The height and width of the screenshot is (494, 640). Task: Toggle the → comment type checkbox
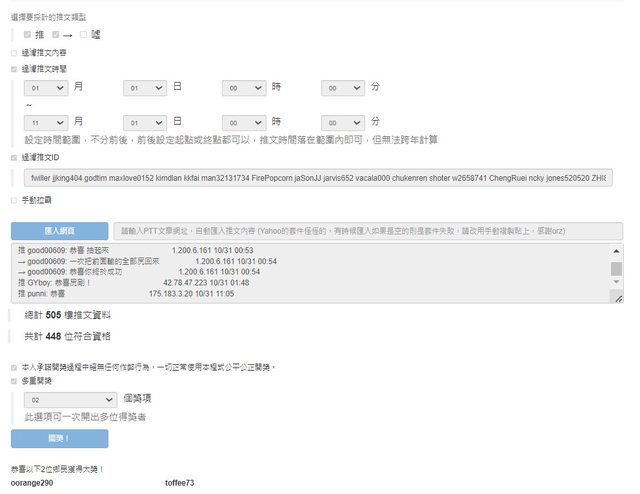[x=57, y=35]
